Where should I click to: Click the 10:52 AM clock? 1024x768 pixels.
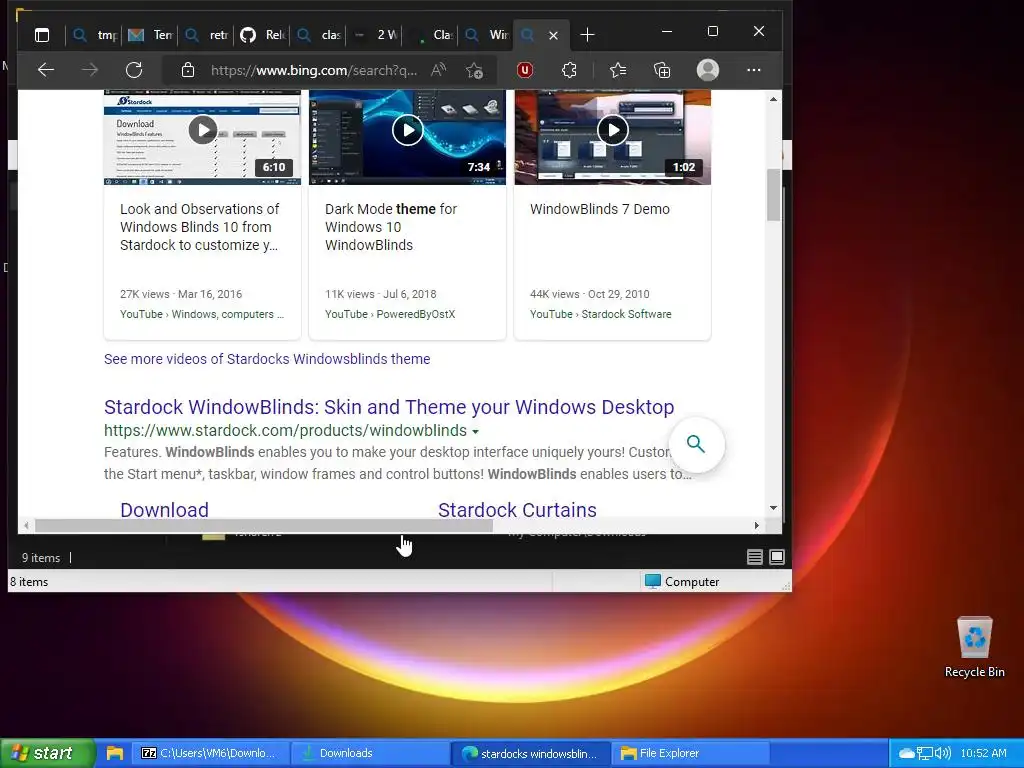984,753
